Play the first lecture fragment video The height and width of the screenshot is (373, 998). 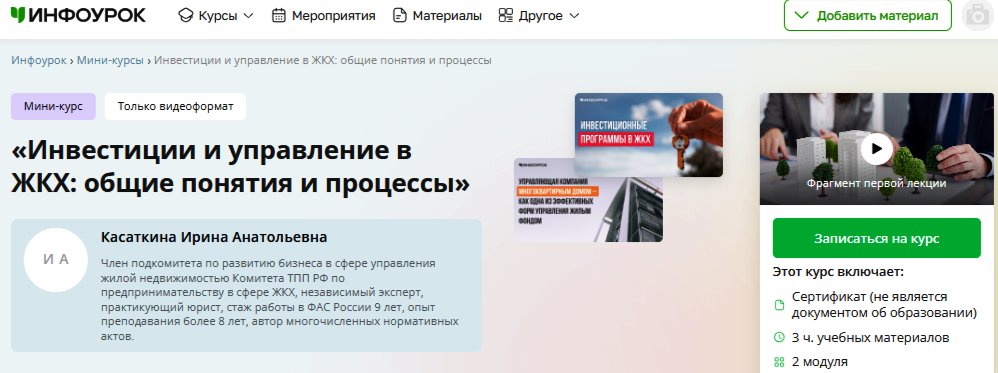click(x=876, y=148)
